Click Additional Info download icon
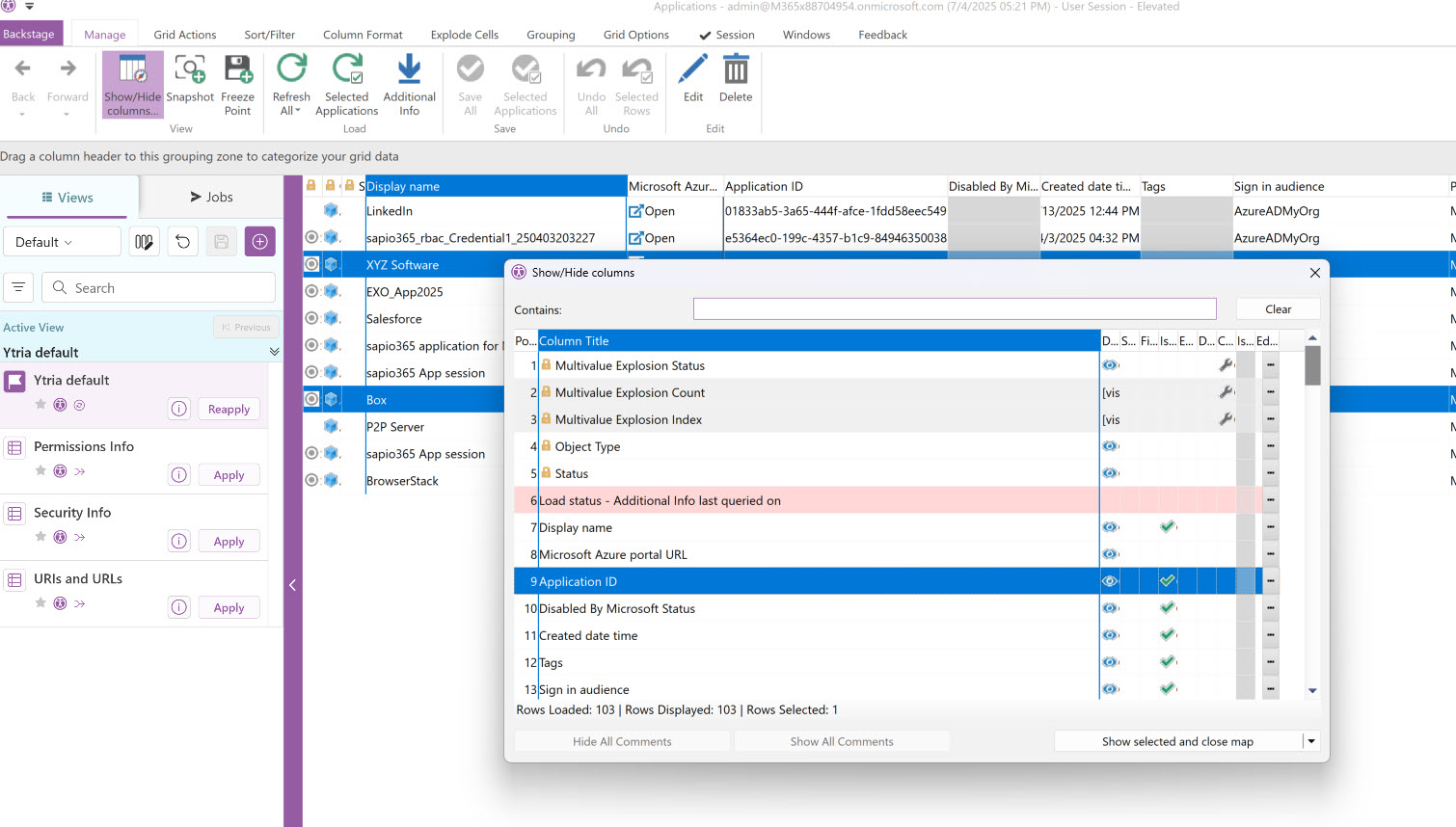This screenshot has width=1456, height=827. [409, 70]
